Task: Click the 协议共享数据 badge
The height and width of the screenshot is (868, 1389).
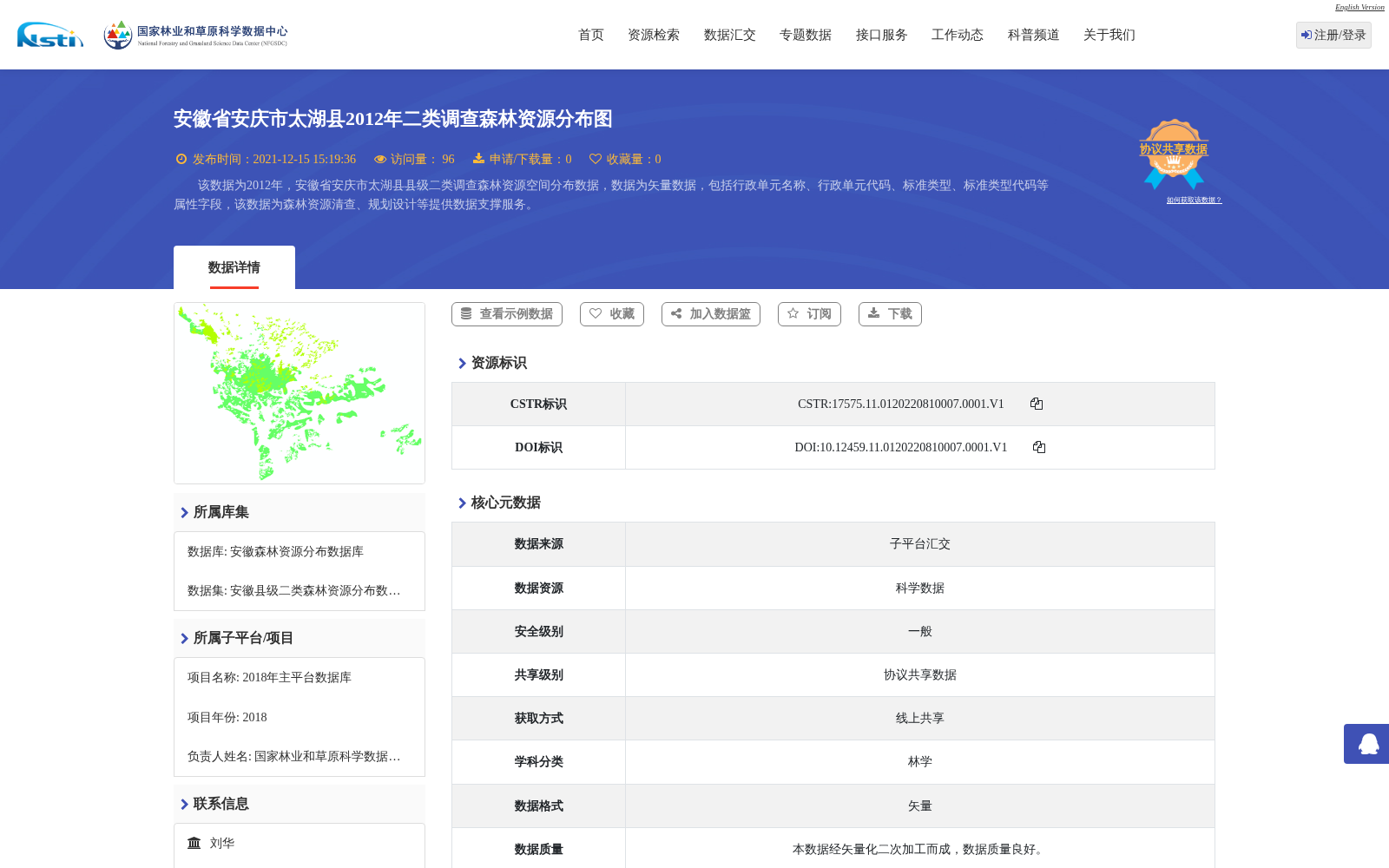Action: (1174, 154)
